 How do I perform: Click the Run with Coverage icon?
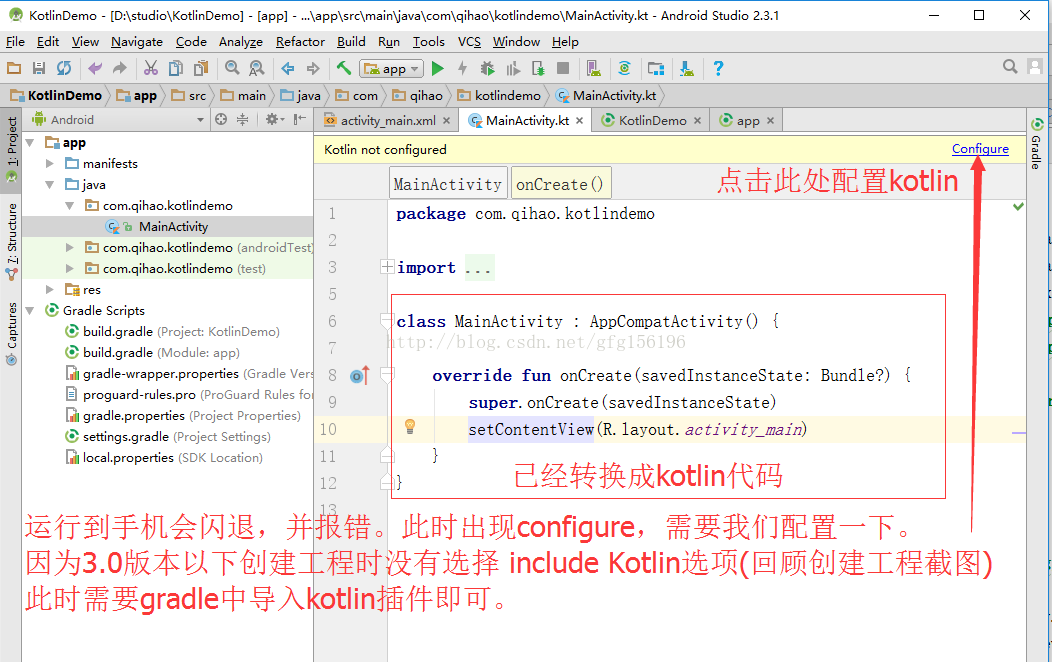[x=513, y=68]
